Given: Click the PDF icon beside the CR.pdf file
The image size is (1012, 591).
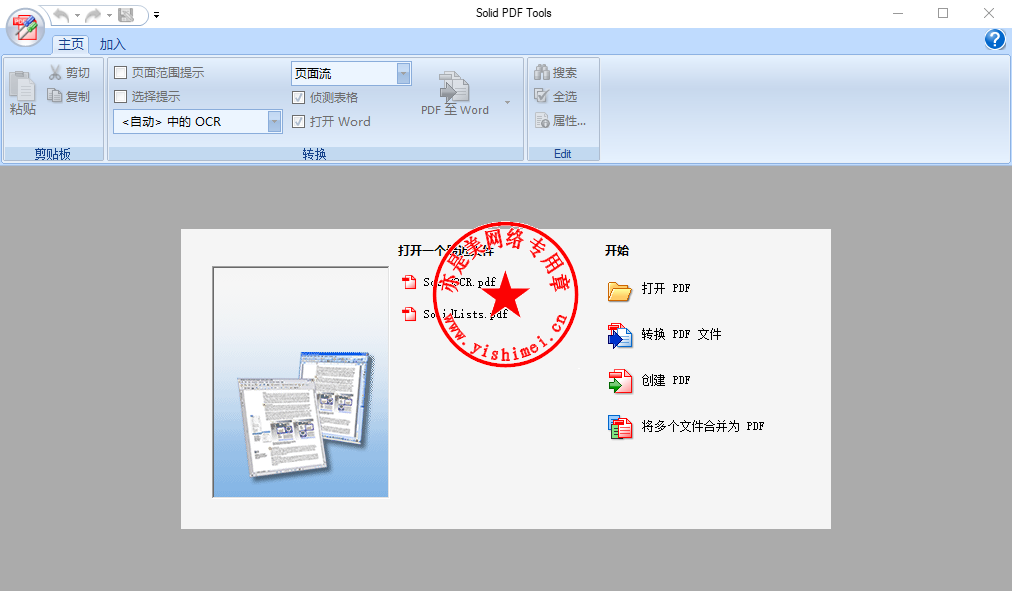Looking at the screenshot, I should (409, 282).
